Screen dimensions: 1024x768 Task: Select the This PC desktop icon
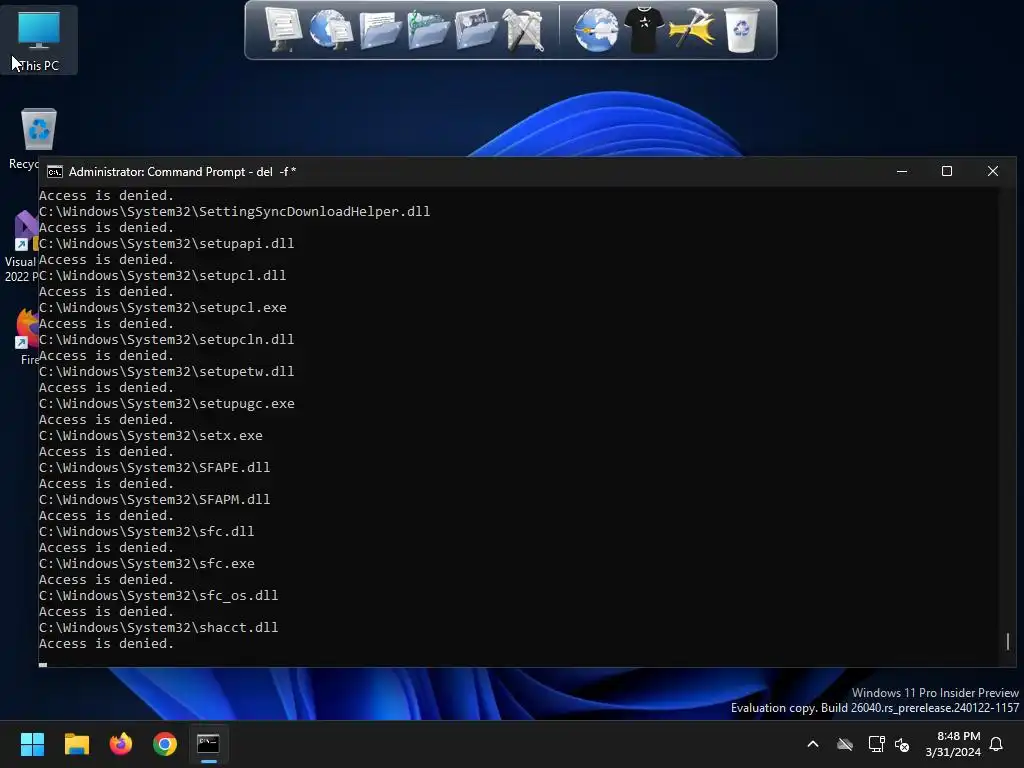click(x=39, y=40)
